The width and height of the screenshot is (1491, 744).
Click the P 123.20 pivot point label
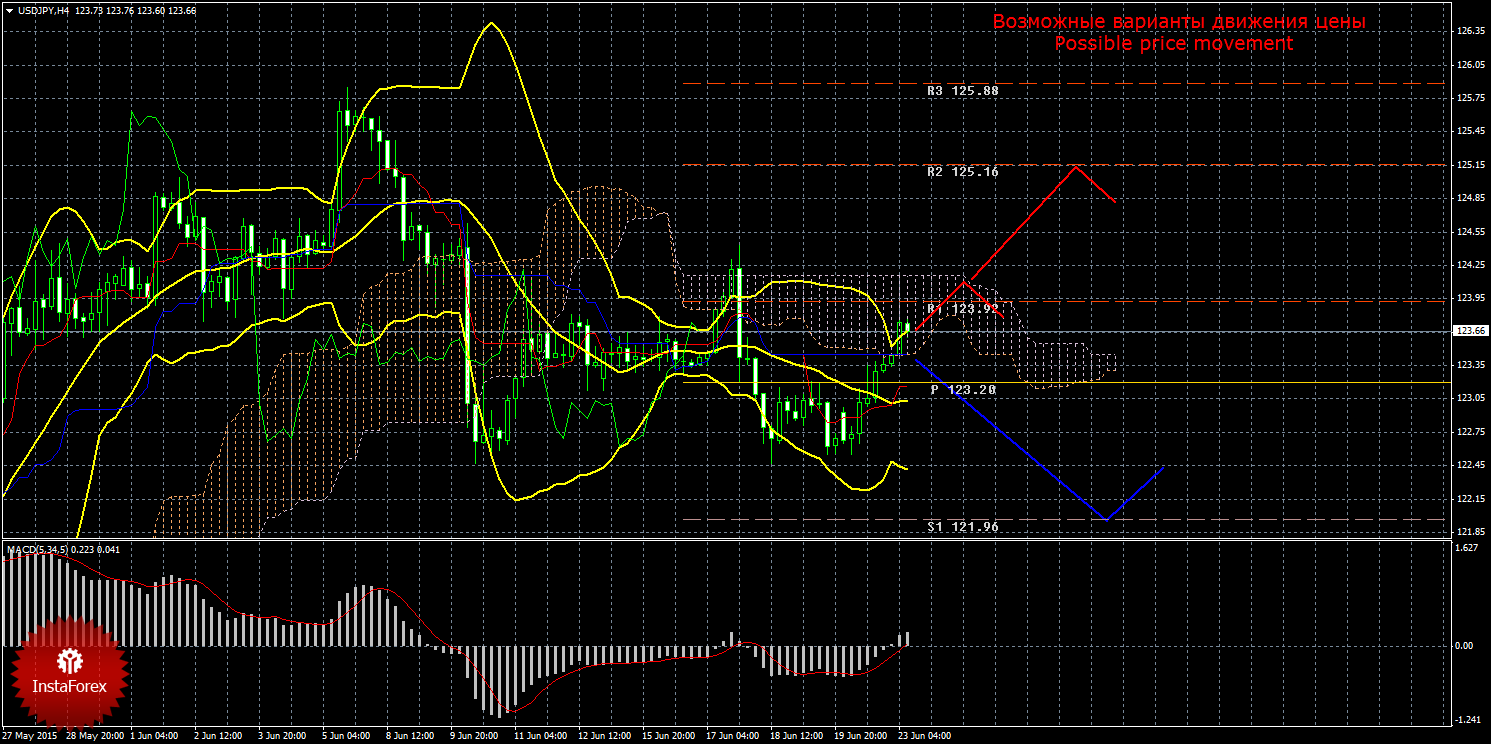coord(962,389)
